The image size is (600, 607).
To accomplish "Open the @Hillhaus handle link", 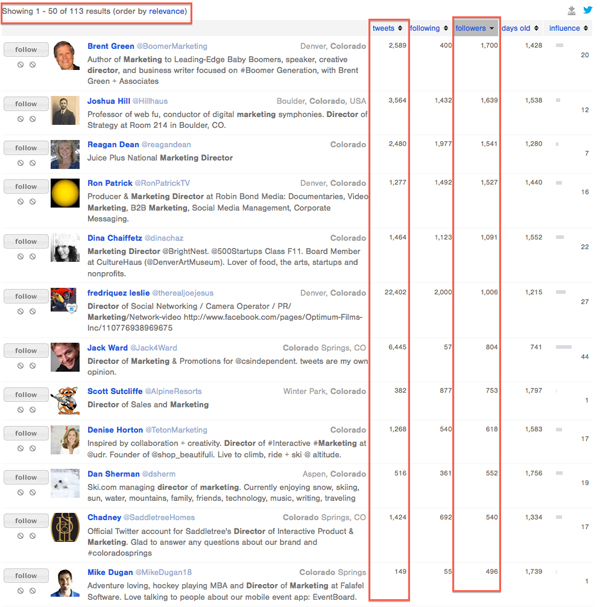I will tap(150, 101).
